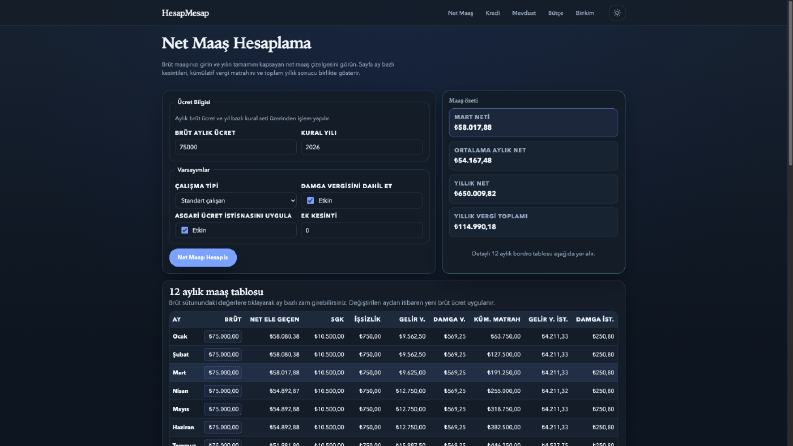This screenshot has height=446, width=793.
Task: Focus the Ek Kesinti input field
Action: [x=362, y=231]
